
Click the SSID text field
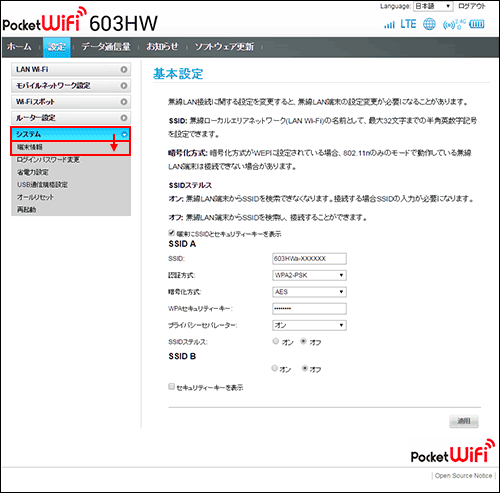pos(309,259)
